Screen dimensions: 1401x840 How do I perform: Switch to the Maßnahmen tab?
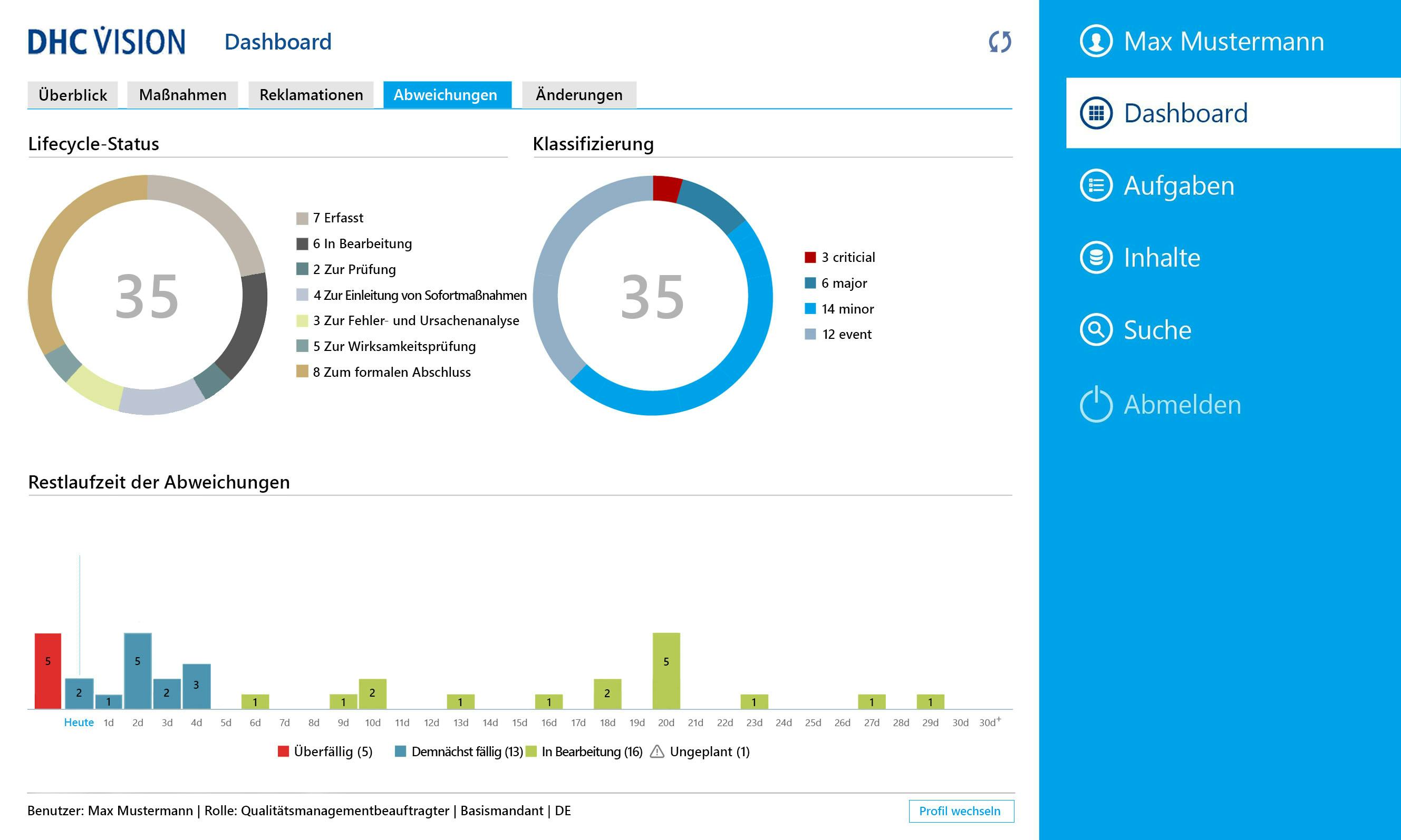182,94
